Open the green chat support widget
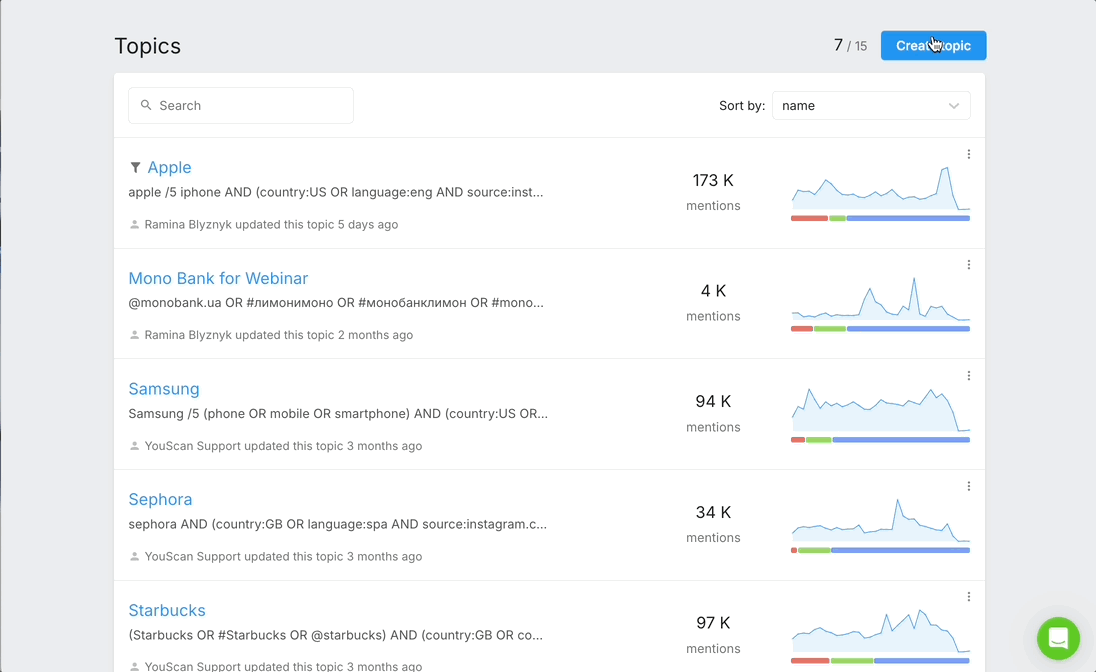The image size is (1096, 672). [1058, 638]
